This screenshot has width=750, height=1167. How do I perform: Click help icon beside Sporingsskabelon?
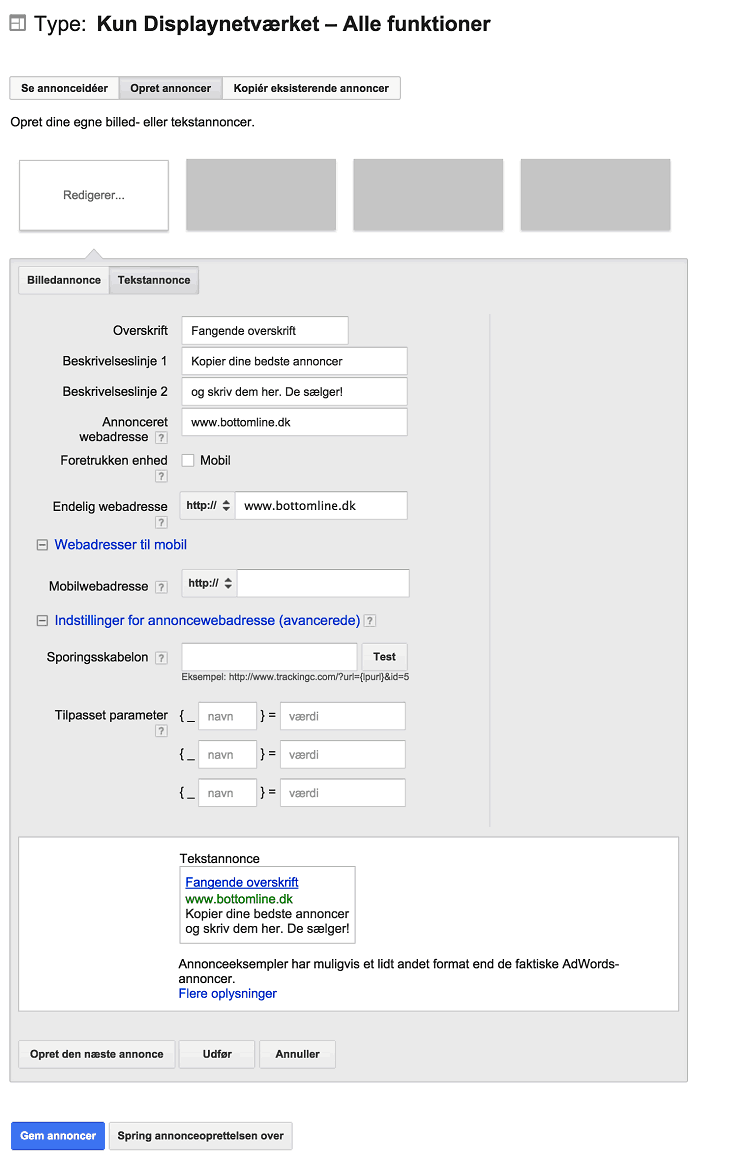pyautogui.click(x=161, y=658)
